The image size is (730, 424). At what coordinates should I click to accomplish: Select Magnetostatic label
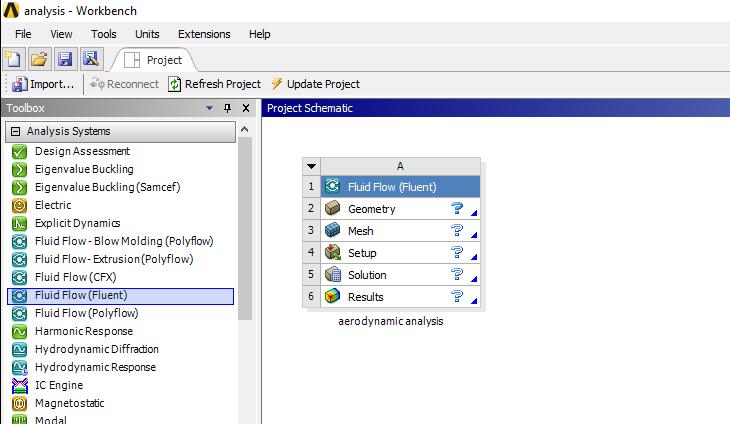tap(70, 403)
